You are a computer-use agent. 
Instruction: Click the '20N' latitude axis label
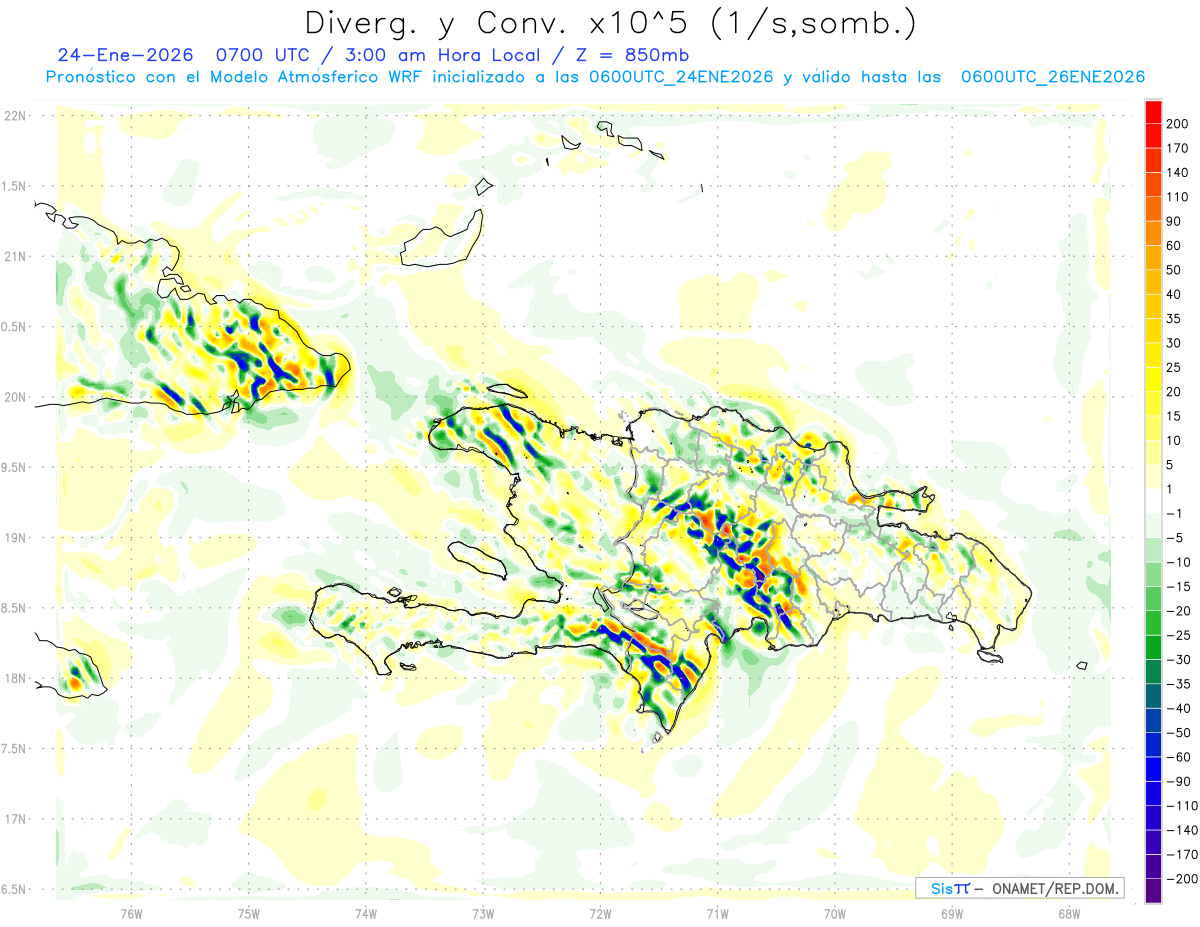[15, 397]
